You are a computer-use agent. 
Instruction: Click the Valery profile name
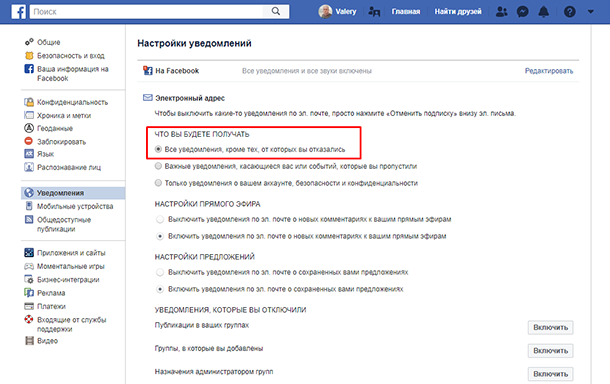click(346, 12)
